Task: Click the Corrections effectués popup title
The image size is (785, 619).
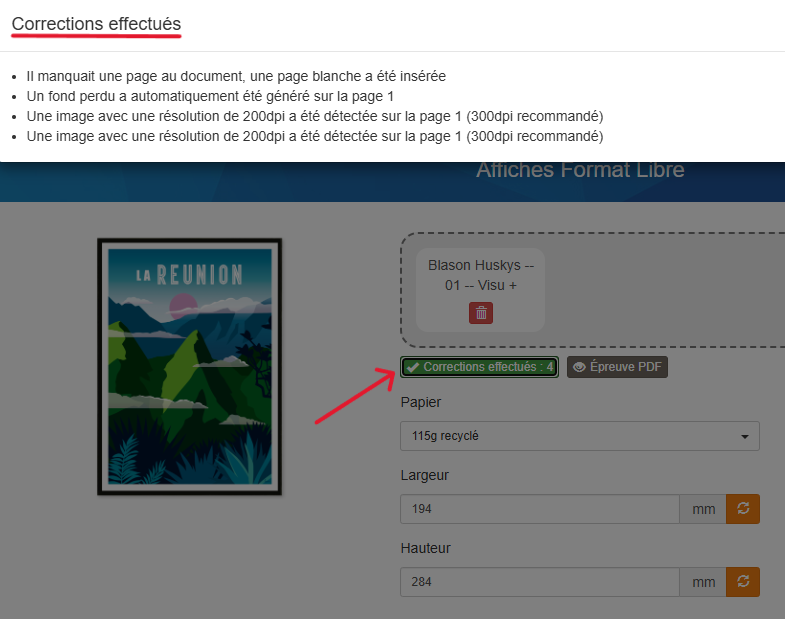Action: (96, 24)
